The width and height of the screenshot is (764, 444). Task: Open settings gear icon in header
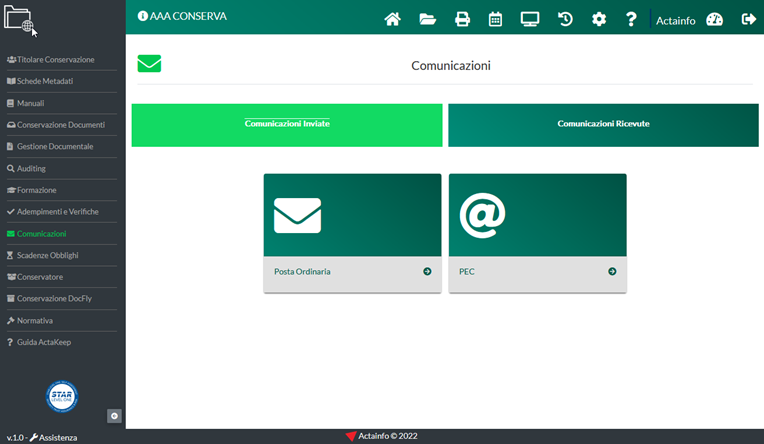599,19
